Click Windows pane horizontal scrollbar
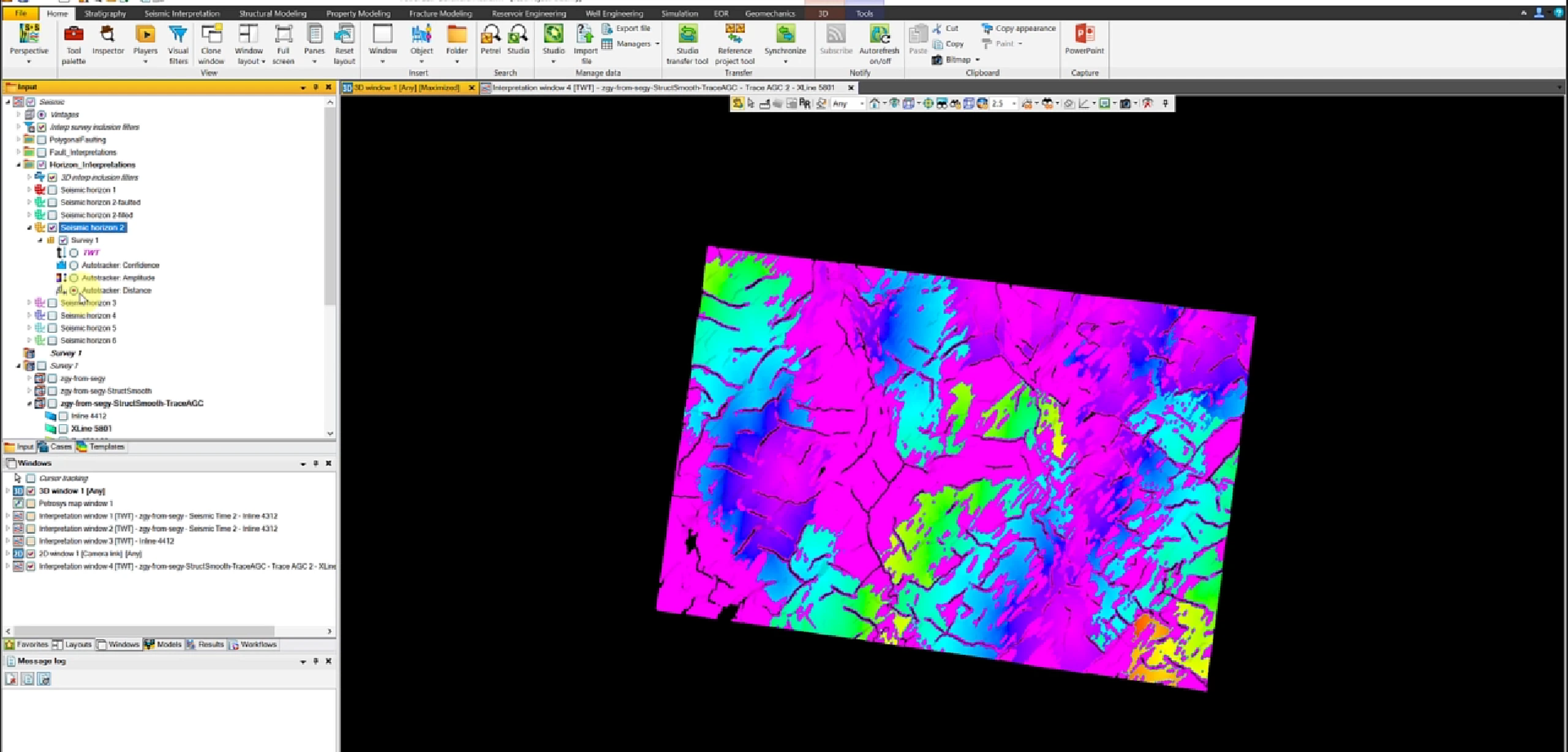Viewport: 1568px width, 752px height. pos(144,631)
